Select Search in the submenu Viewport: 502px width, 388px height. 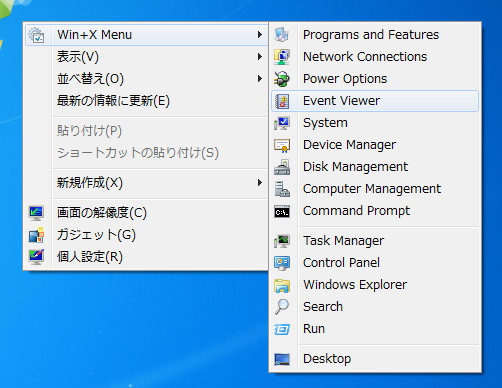point(375,307)
